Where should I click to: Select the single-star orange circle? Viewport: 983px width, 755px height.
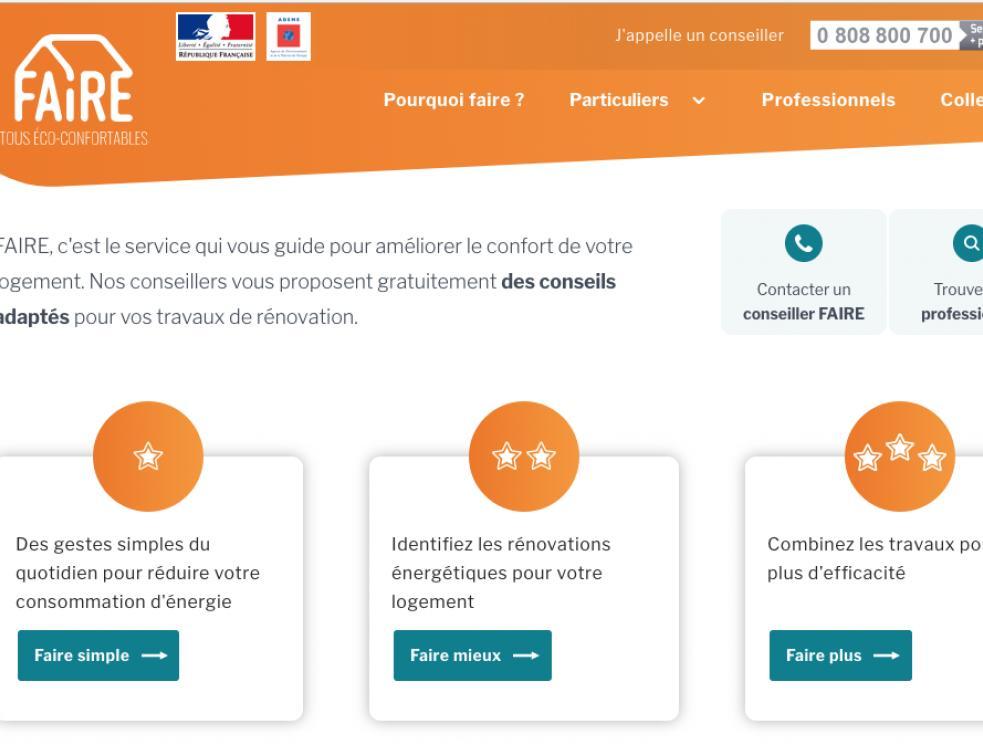tap(148, 456)
